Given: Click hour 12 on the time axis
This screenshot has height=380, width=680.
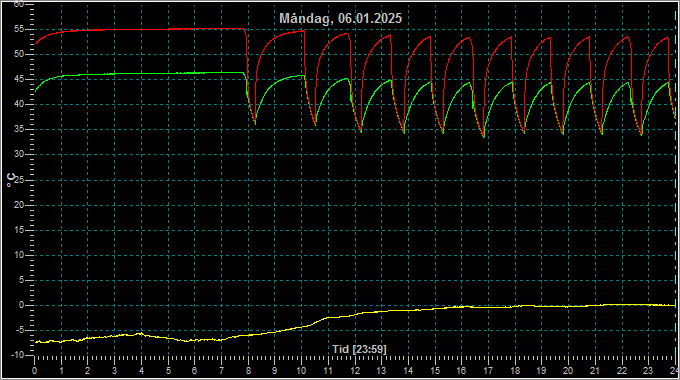Looking at the screenshot, I should coord(355,371).
